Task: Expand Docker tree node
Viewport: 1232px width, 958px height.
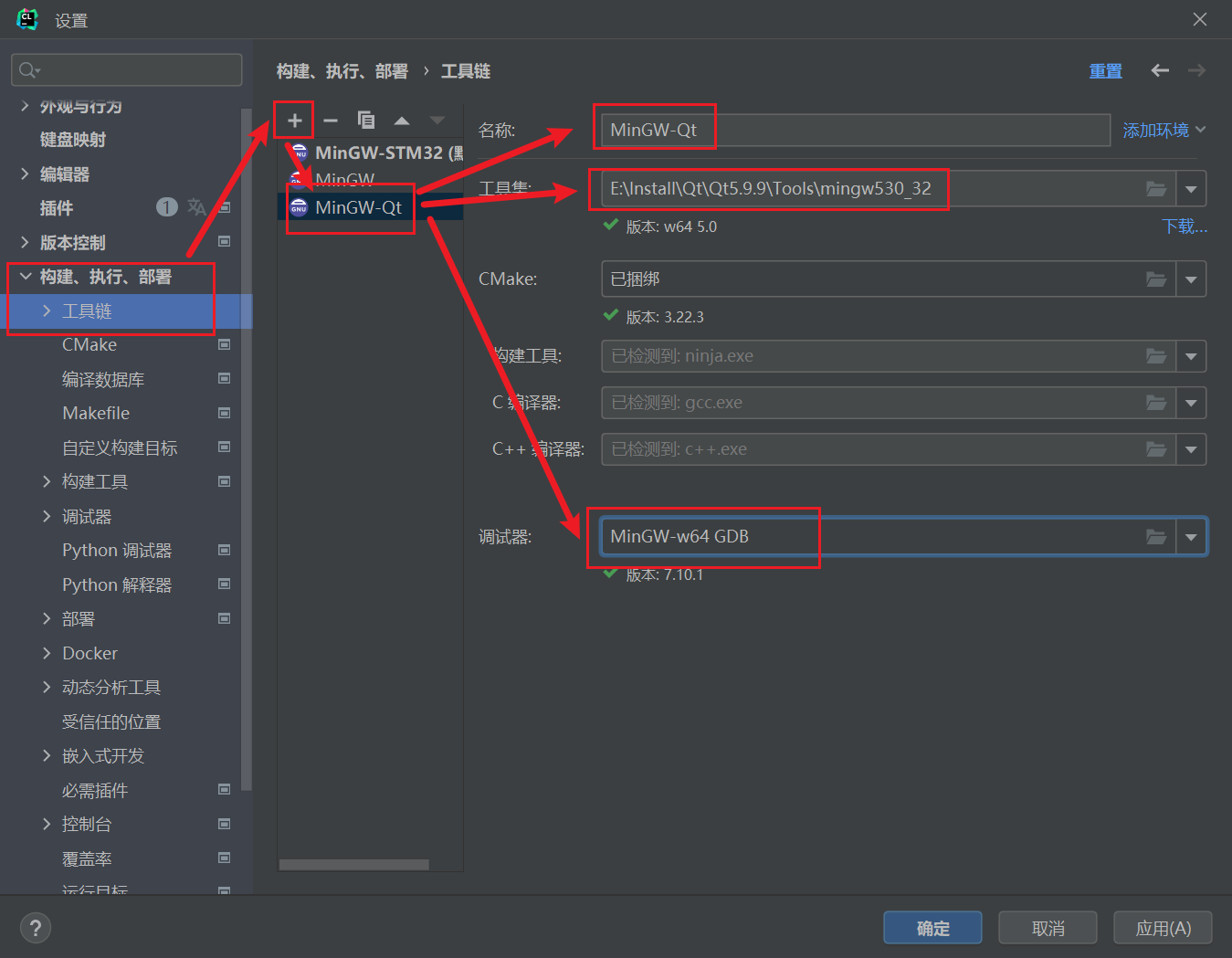Action: (x=47, y=653)
